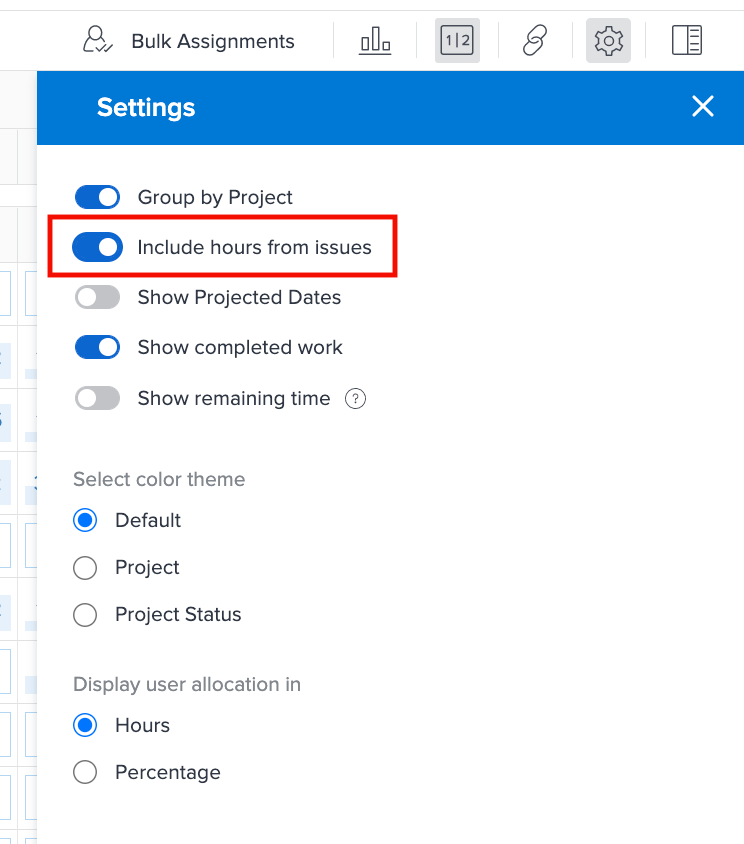
Task: Select Percentage for user allocation
Action: (x=85, y=772)
